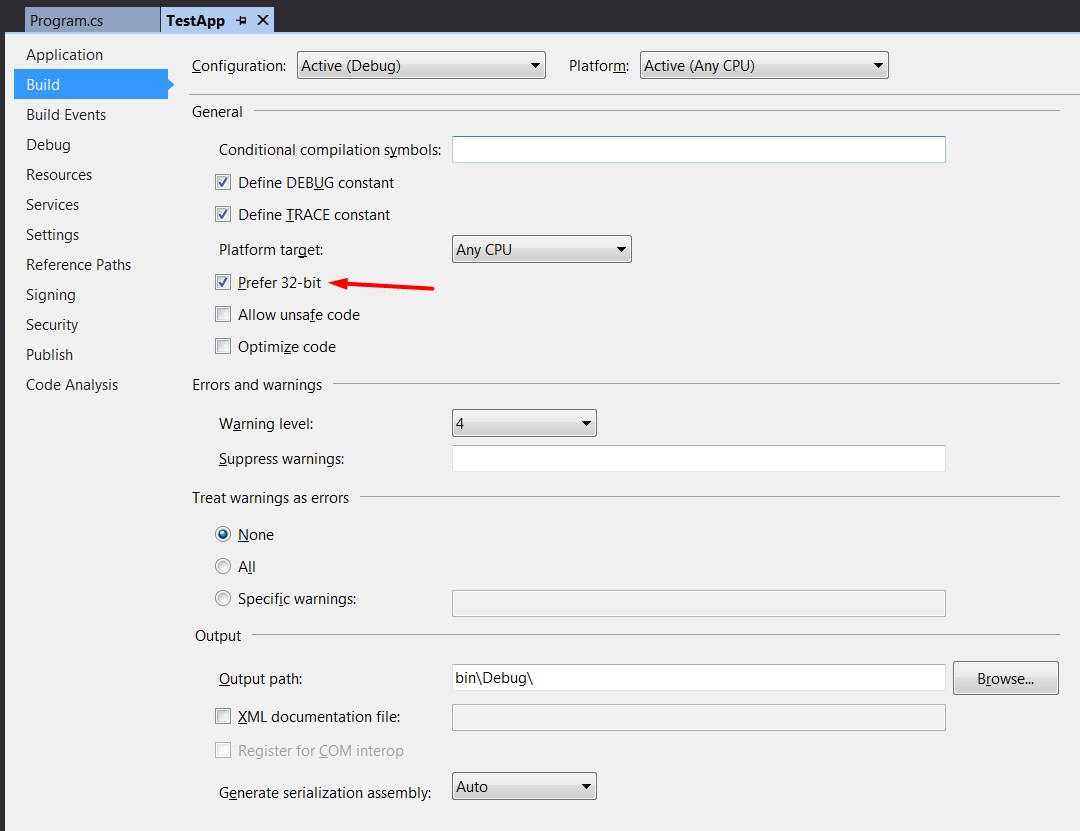This screenshot has height=831, width=1080.
Task: Pin the TestApp tab
Action: pyautogui.click(x=241, y=21)
